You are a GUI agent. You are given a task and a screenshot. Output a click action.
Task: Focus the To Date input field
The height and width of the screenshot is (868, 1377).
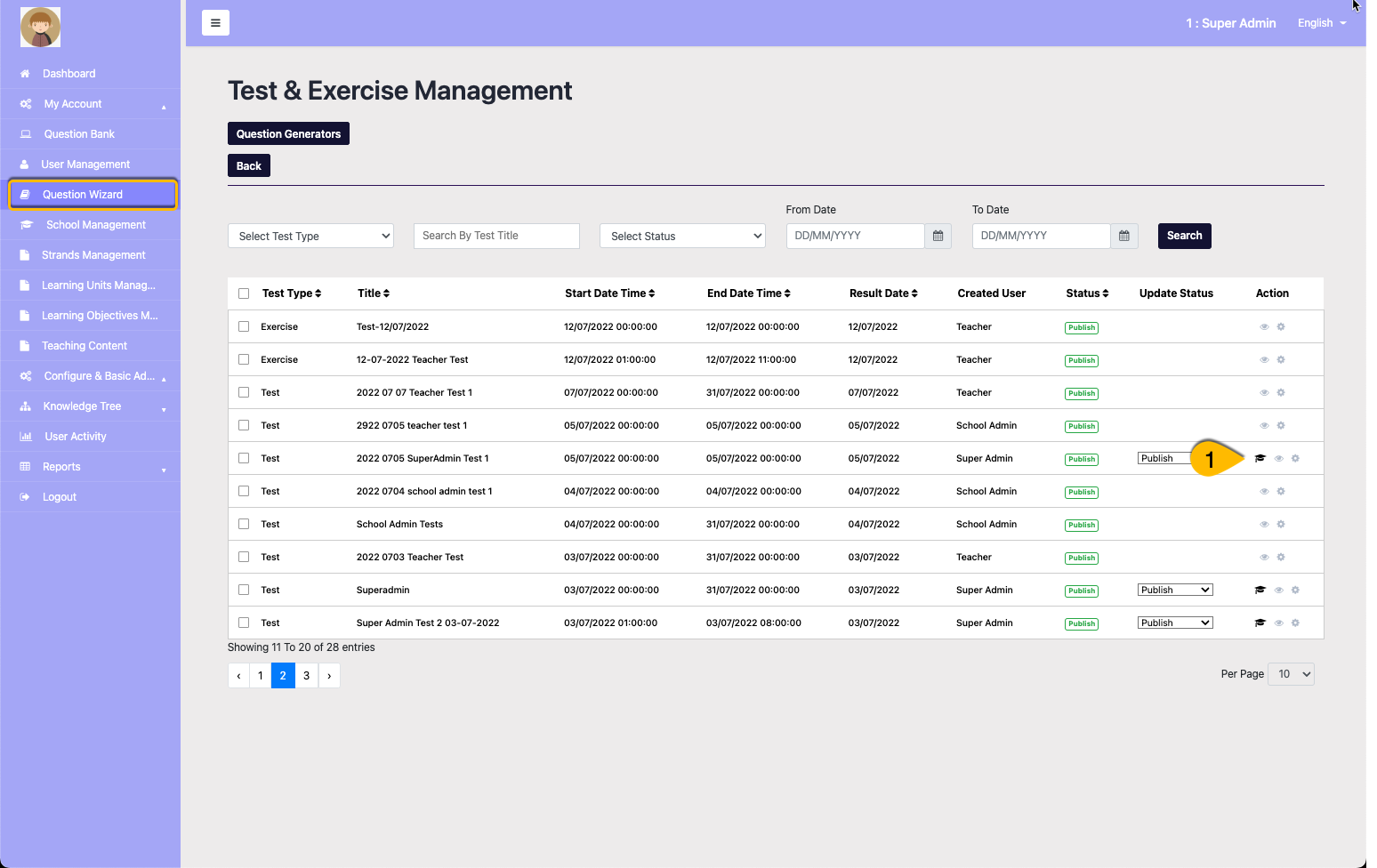[x=1042, y=236]
